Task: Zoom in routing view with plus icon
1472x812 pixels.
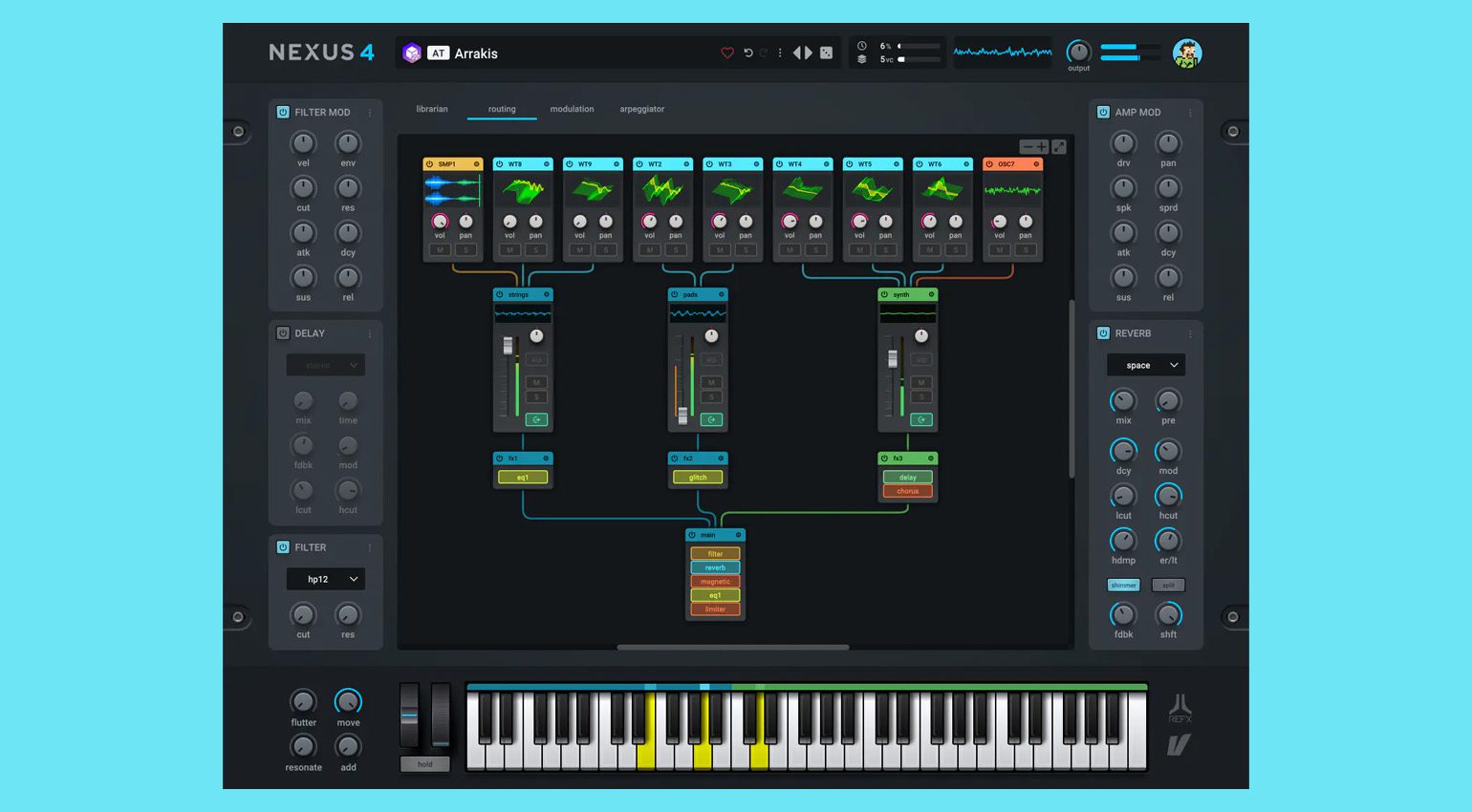Action: 1042,147
